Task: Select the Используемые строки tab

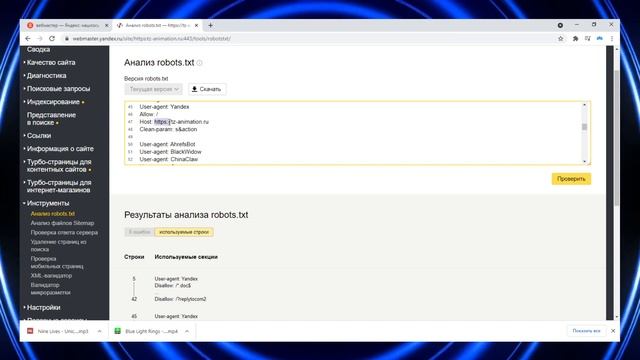Action: [184, 232]
